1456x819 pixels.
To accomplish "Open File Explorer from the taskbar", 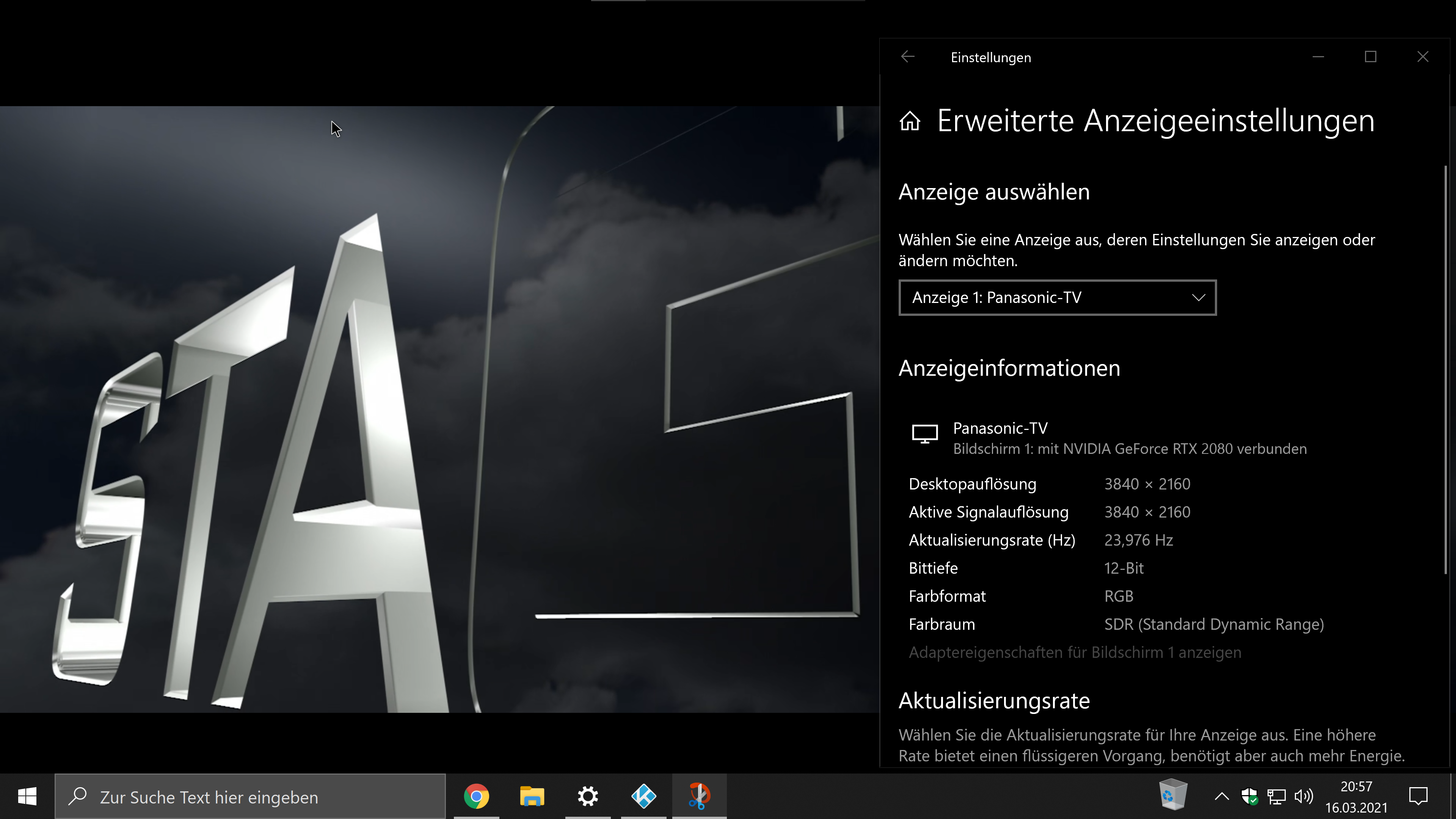I will click(x=531, y=796).
